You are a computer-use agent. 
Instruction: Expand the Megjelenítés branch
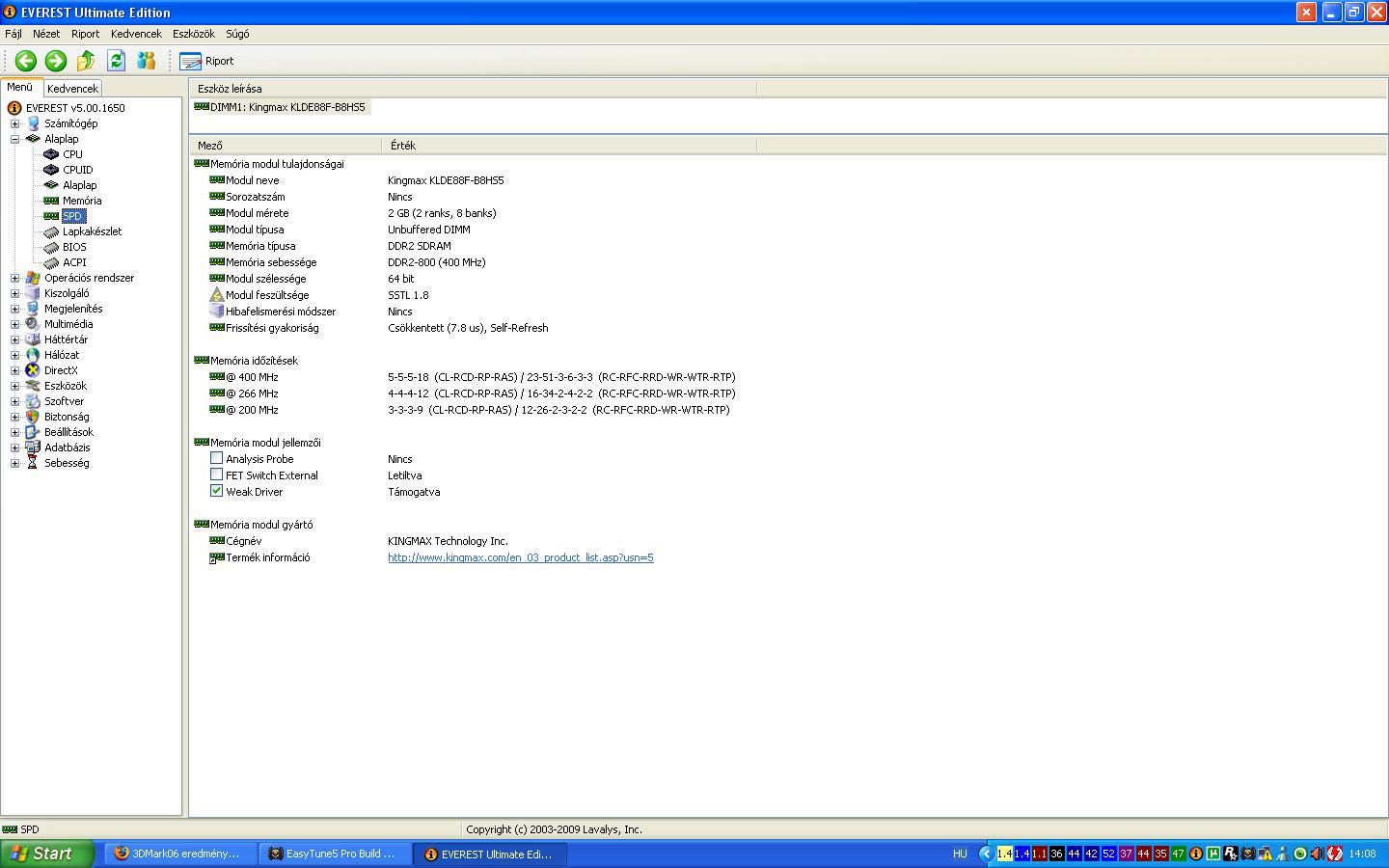pyautogui.click(x=14, y=309)
